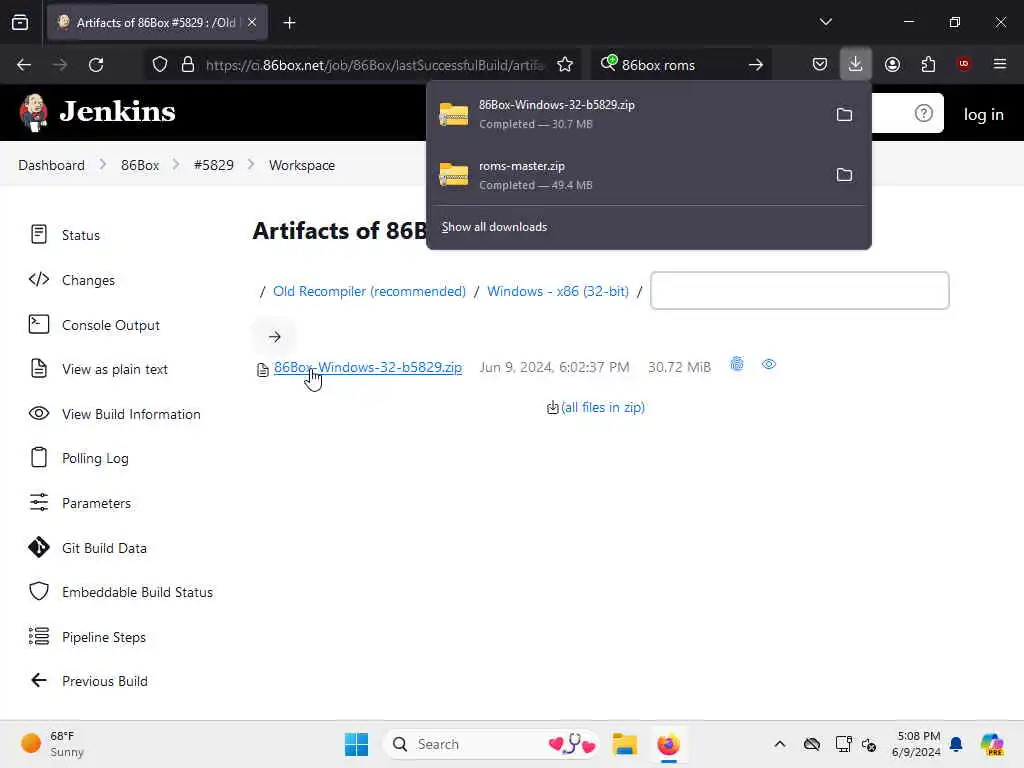This screenshot has height=768, width=1024.
Task: Open notifications bell in taskbar
Action: 956,744
